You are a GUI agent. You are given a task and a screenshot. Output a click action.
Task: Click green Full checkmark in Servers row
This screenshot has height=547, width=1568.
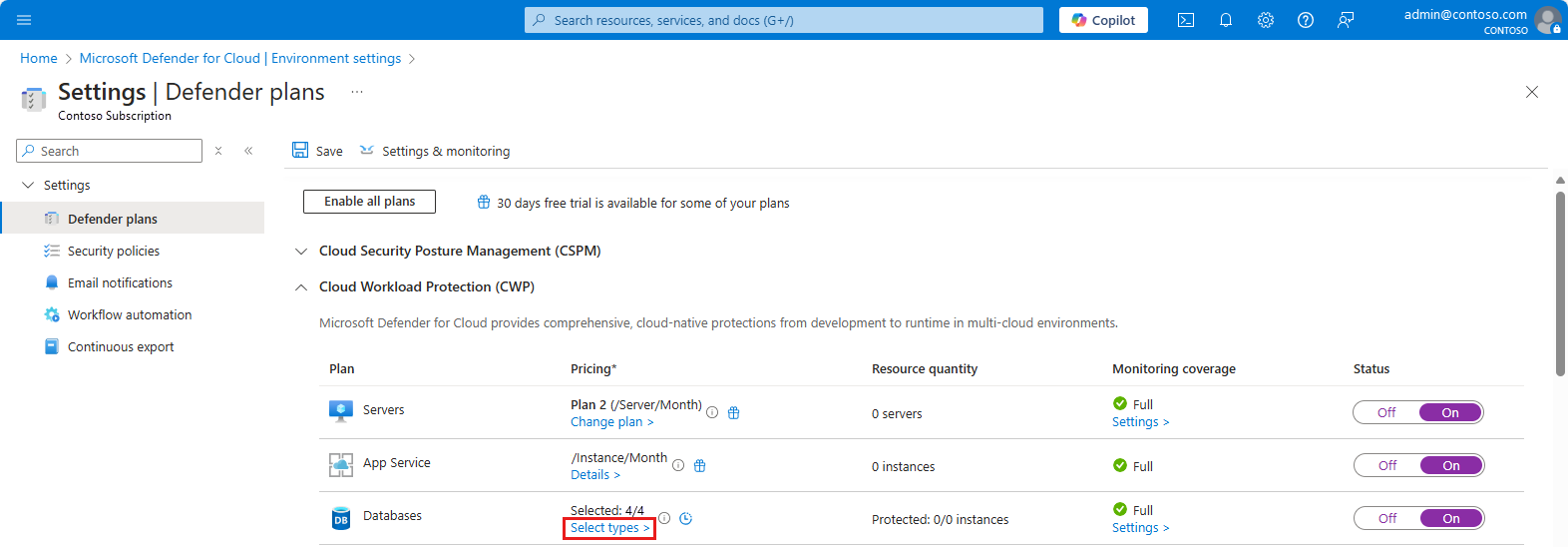tap(1120, 403)
